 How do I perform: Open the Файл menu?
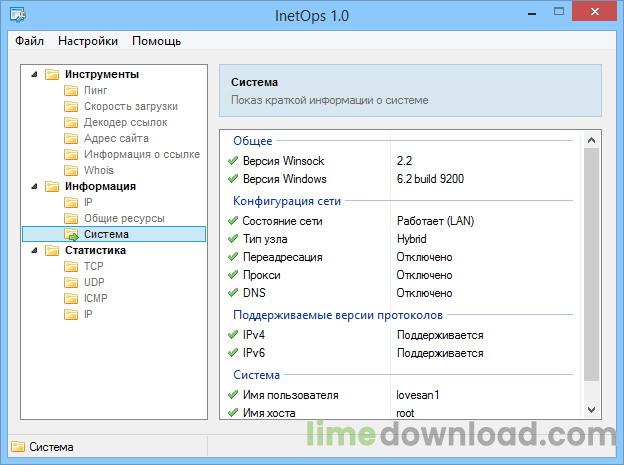[29, 41]
